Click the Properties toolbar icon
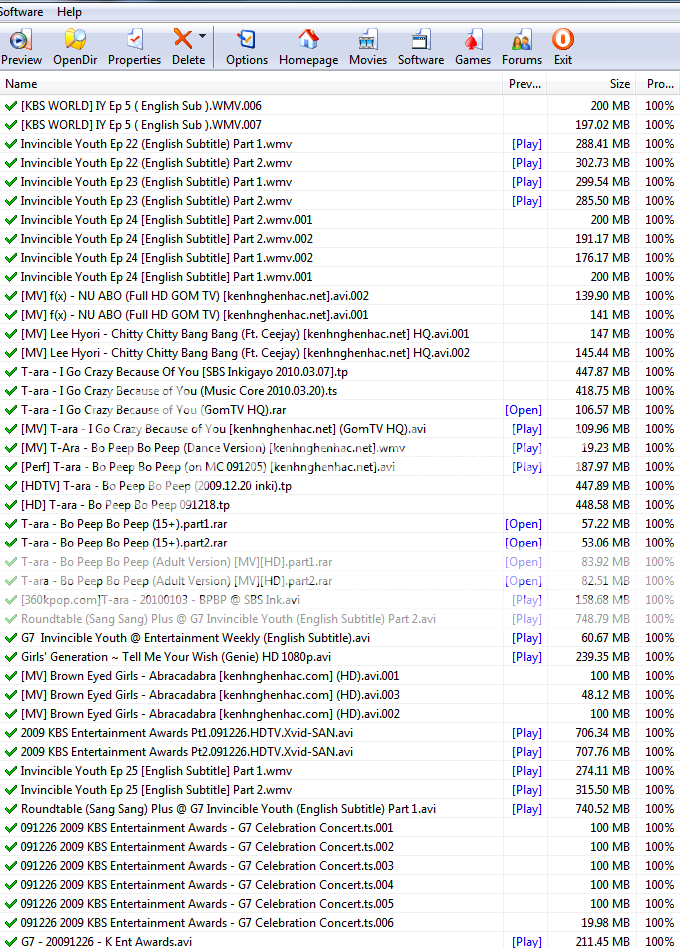680x948 pixels. click(x=134, y=40)
